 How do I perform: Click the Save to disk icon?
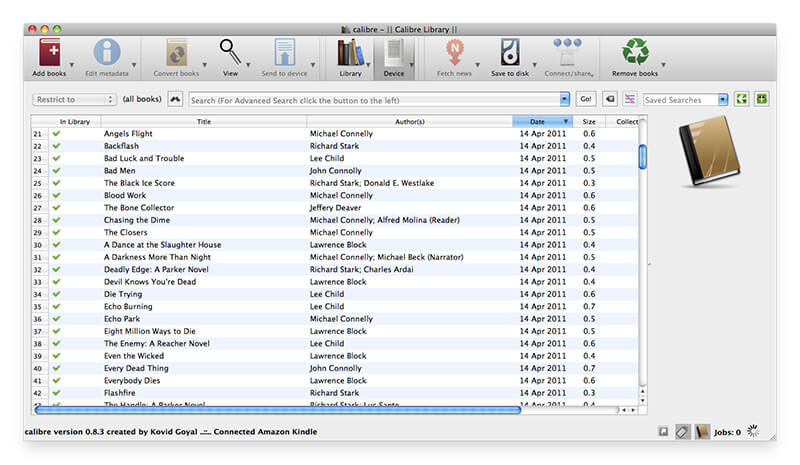coord(510,53)
